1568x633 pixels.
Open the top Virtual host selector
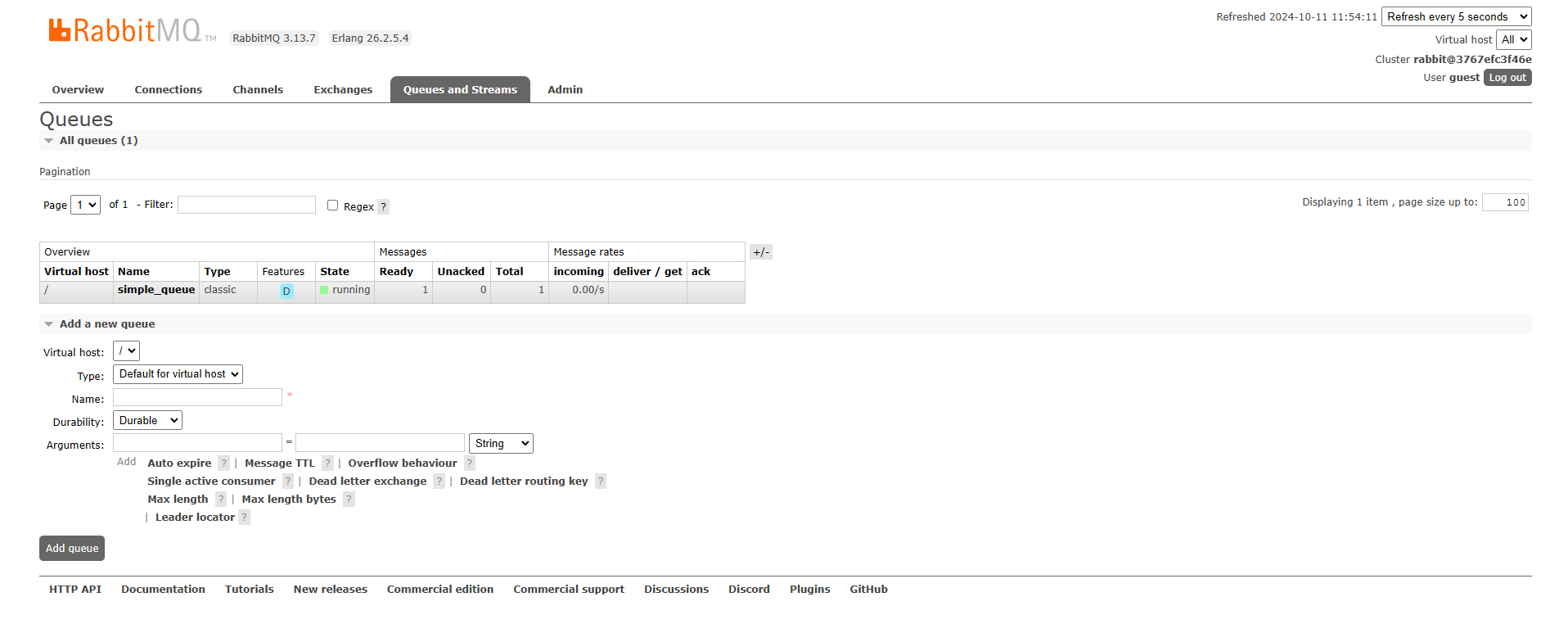(x=1514, y=39)
